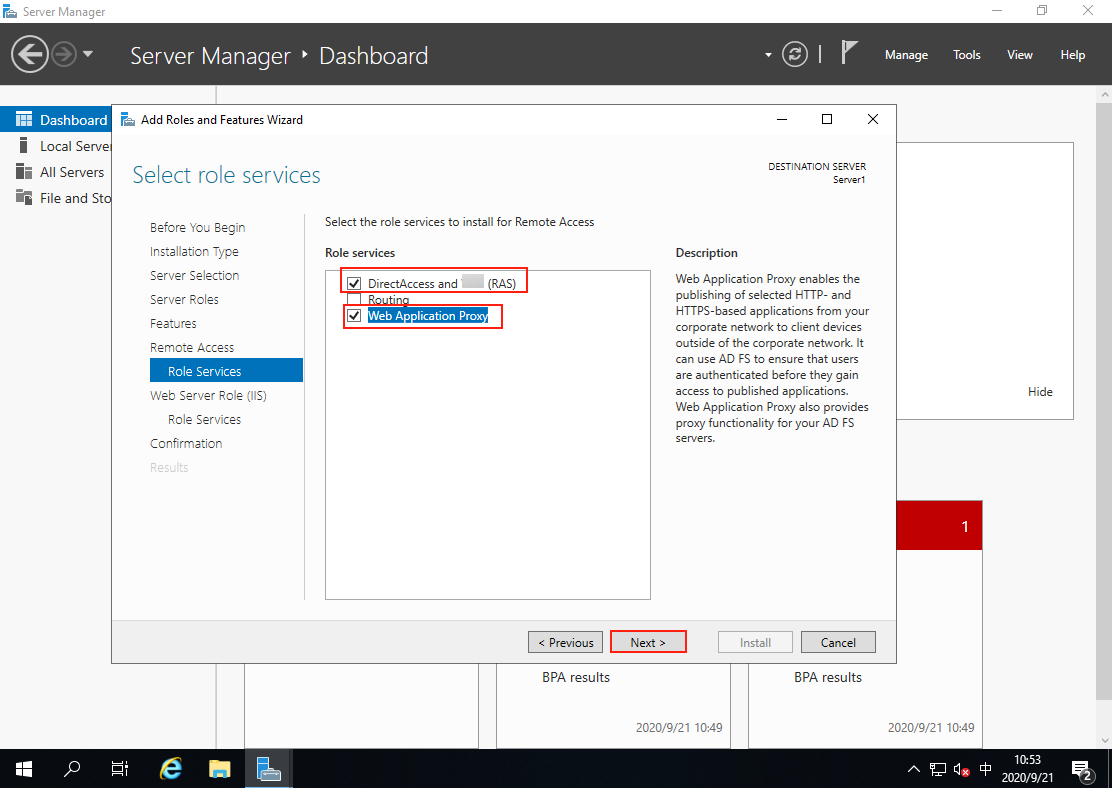Screen dimensions: 1112x788
Task: Uncheck the Web Application Proxy checkbox
Action: pos(354,316)
